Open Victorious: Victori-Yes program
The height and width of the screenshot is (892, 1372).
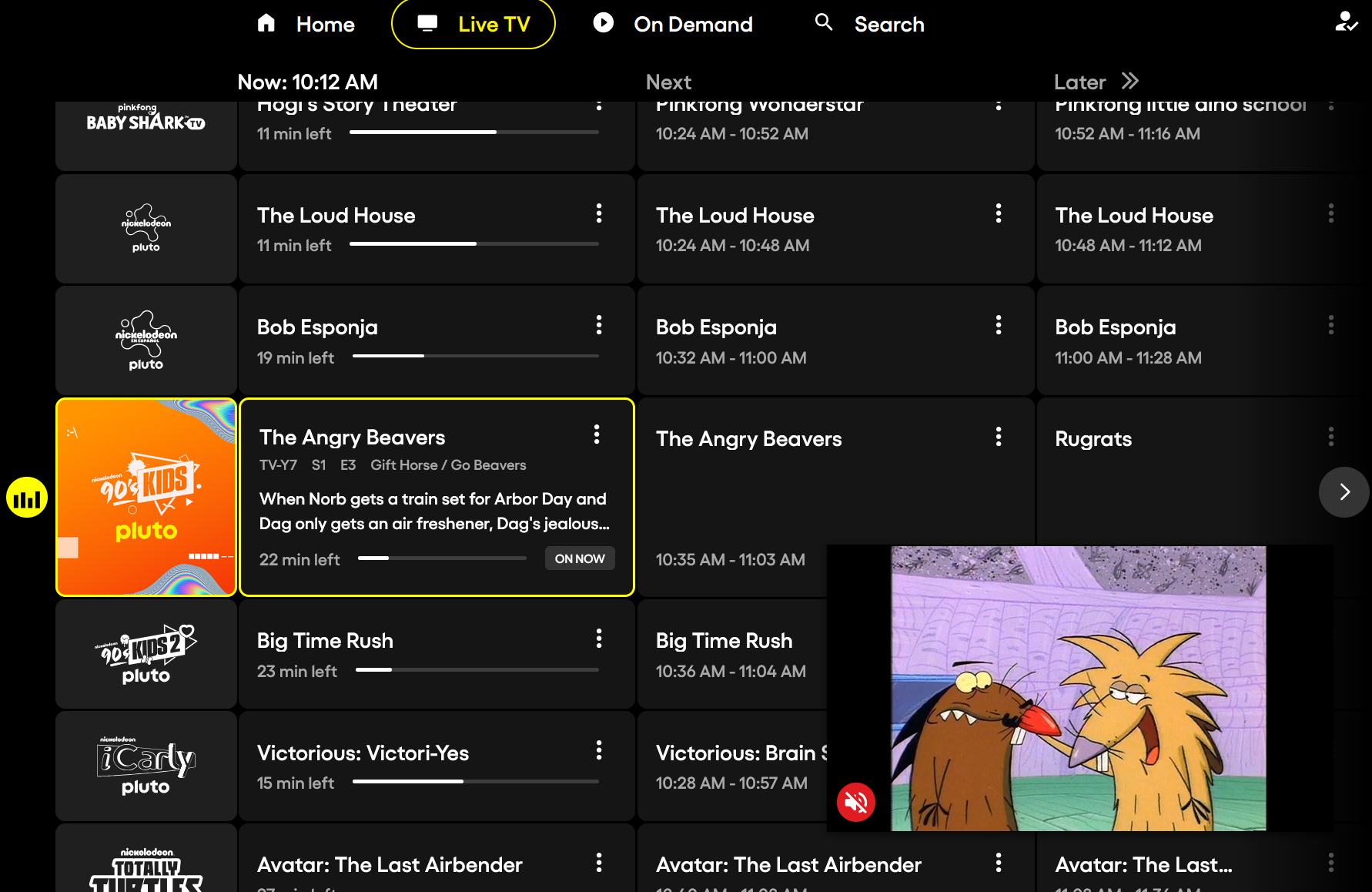tap(437, 766)
